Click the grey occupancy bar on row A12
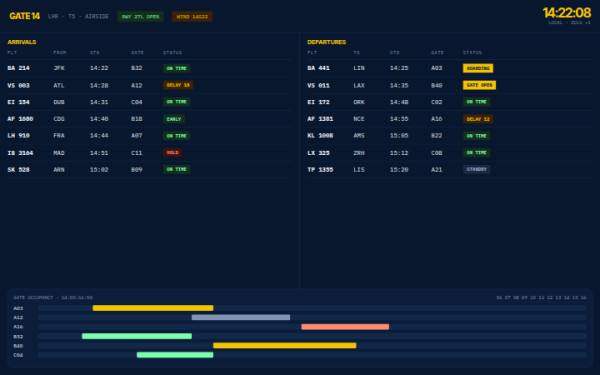 pyautogui.click(x=241, y=317)
